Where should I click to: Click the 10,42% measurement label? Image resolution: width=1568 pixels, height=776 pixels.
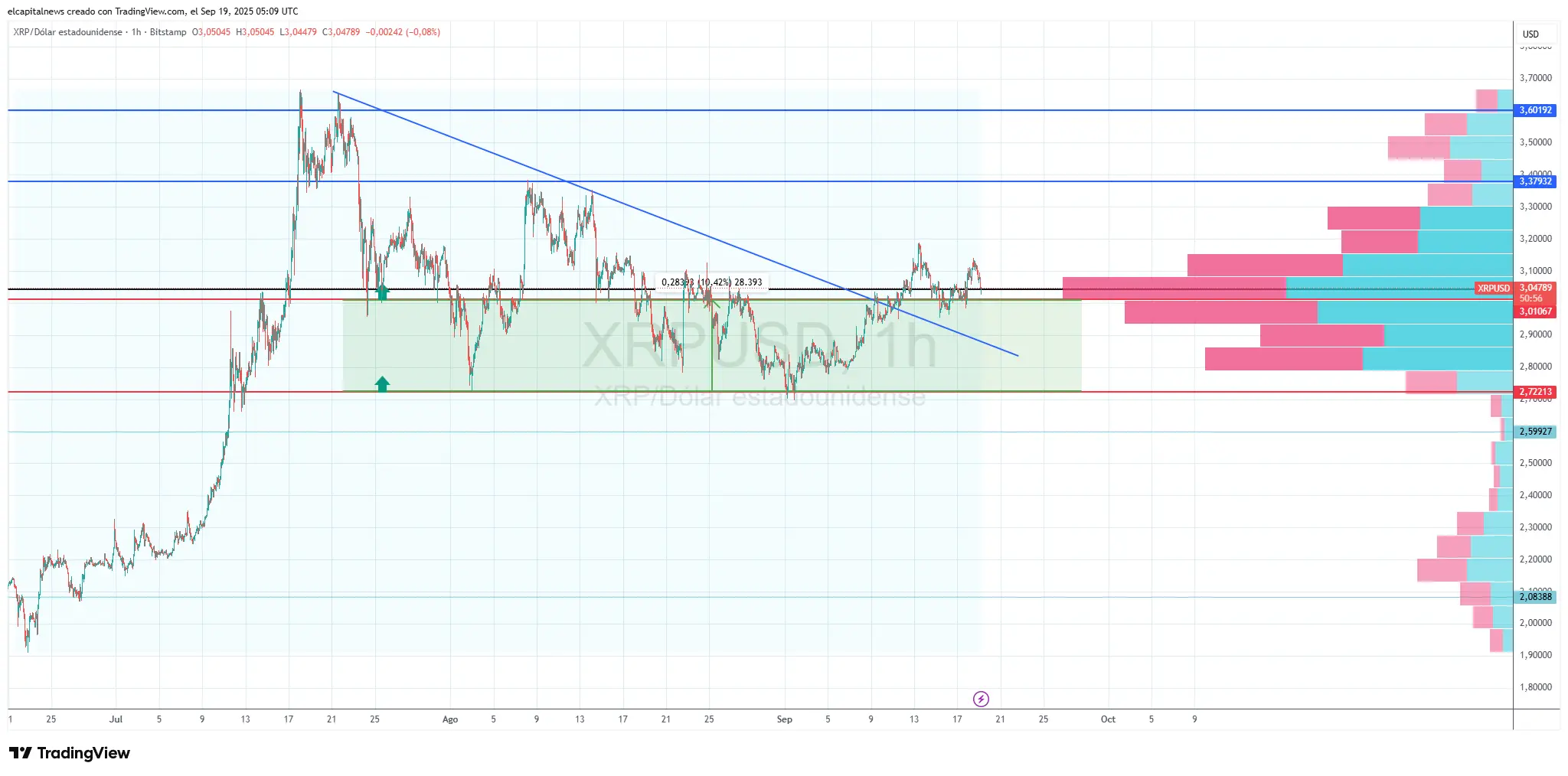[712, 282]
